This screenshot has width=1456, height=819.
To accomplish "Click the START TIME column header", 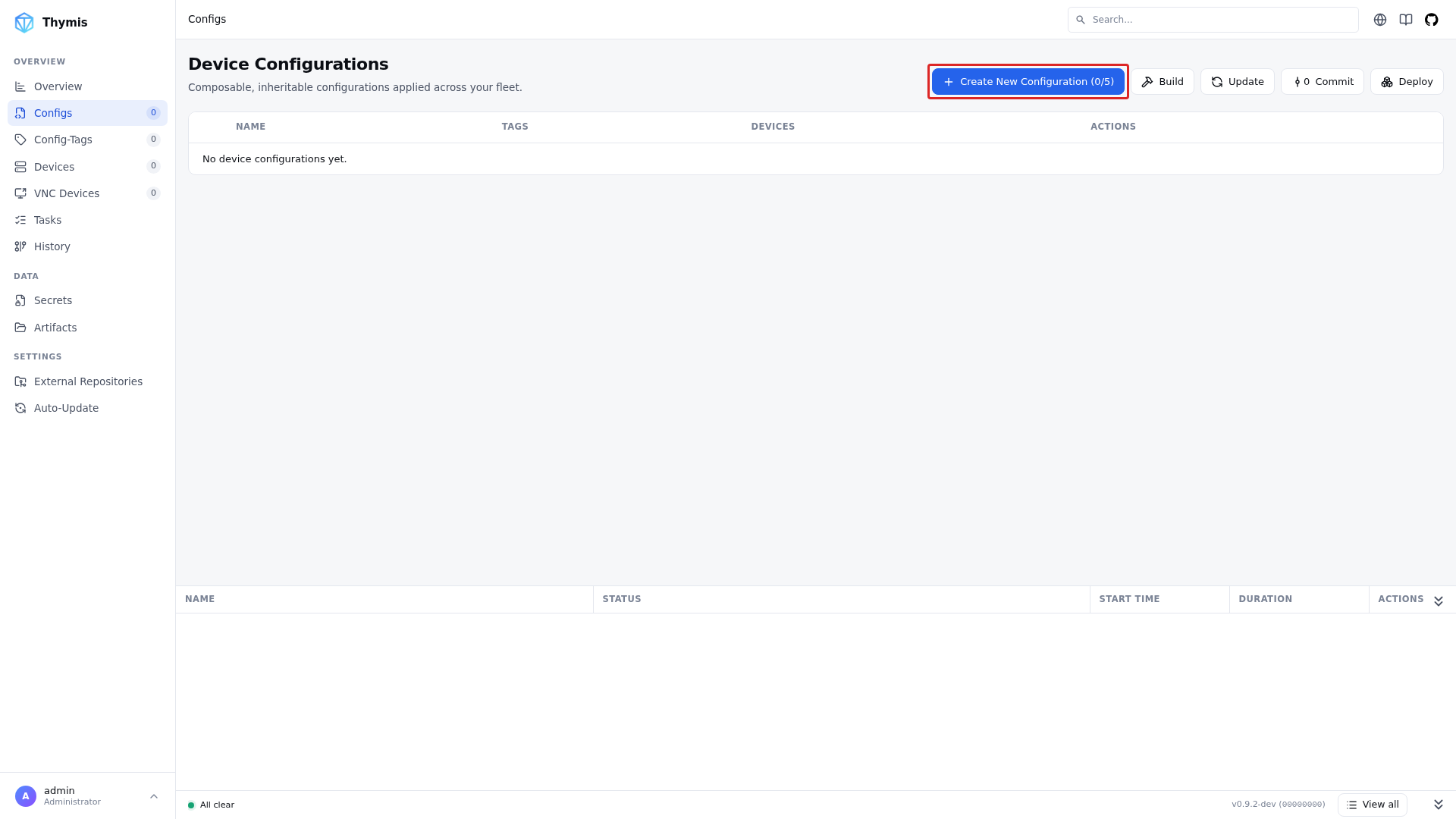I will tap(1129, 599).
